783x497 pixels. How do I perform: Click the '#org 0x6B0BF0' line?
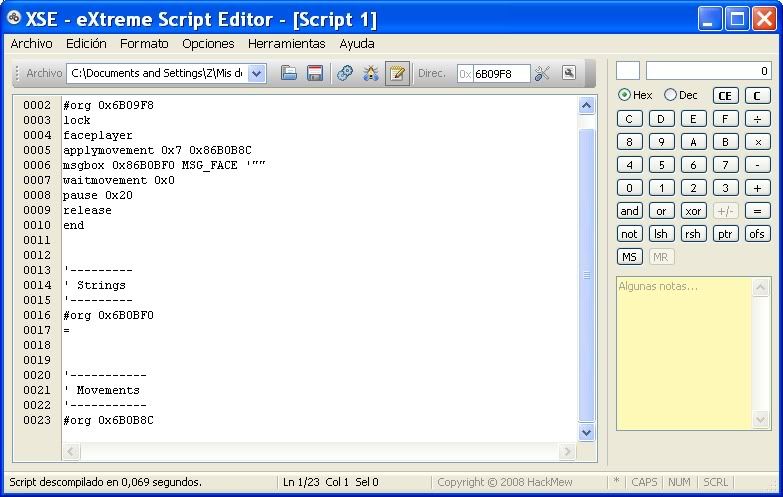108,315
